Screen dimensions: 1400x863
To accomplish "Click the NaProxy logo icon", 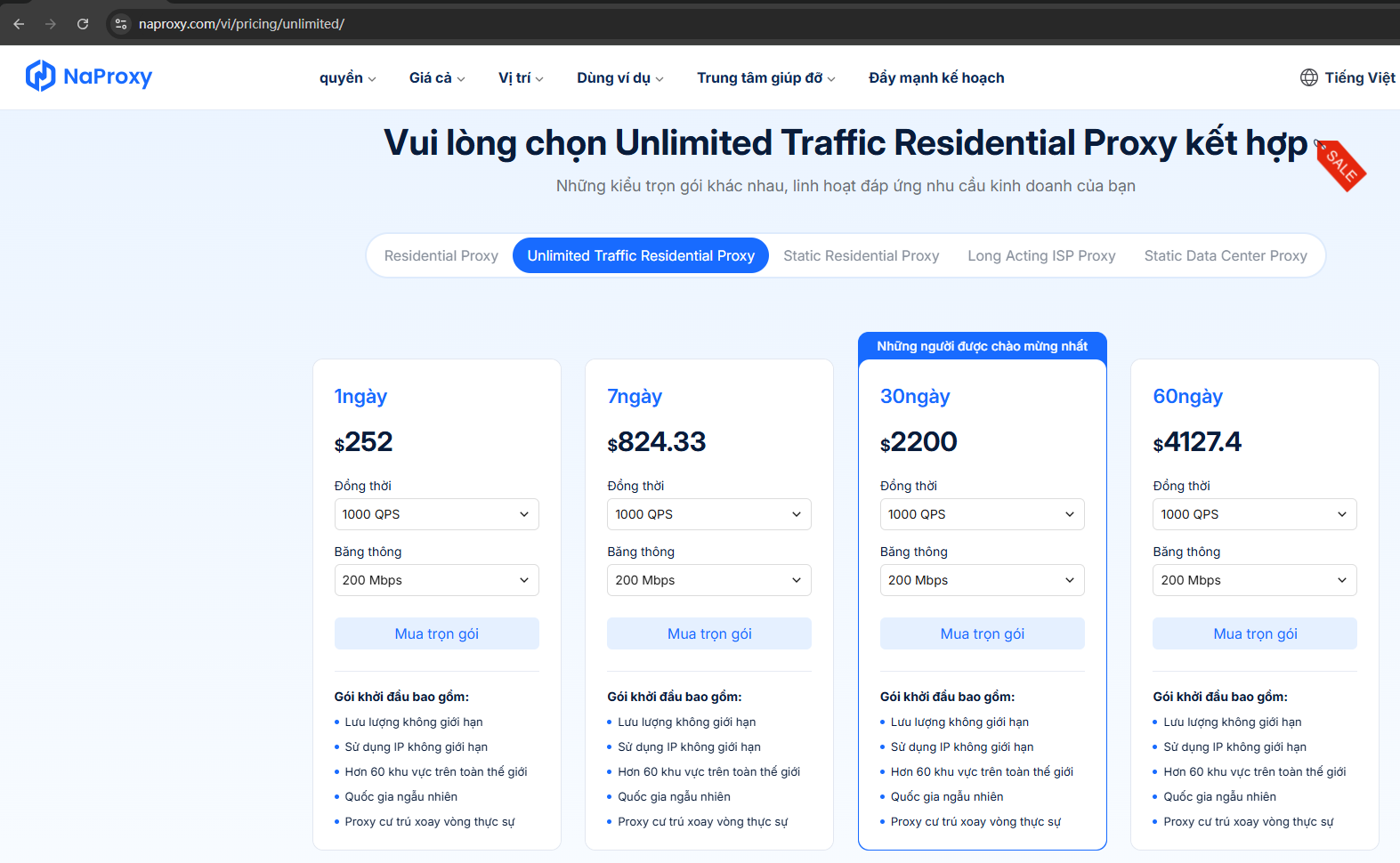I will 40,77.
